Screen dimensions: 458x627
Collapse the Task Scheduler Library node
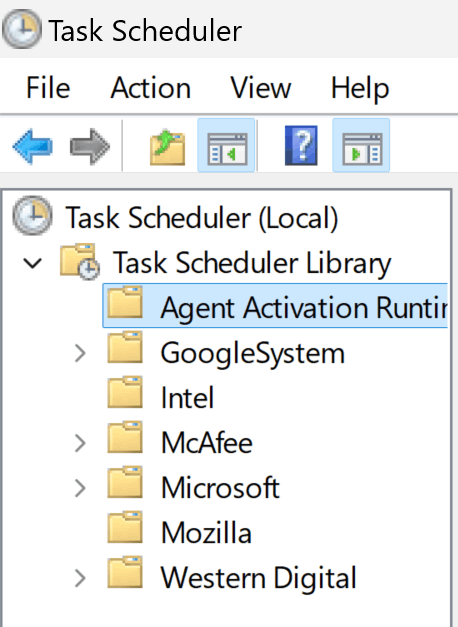point(33,263)
